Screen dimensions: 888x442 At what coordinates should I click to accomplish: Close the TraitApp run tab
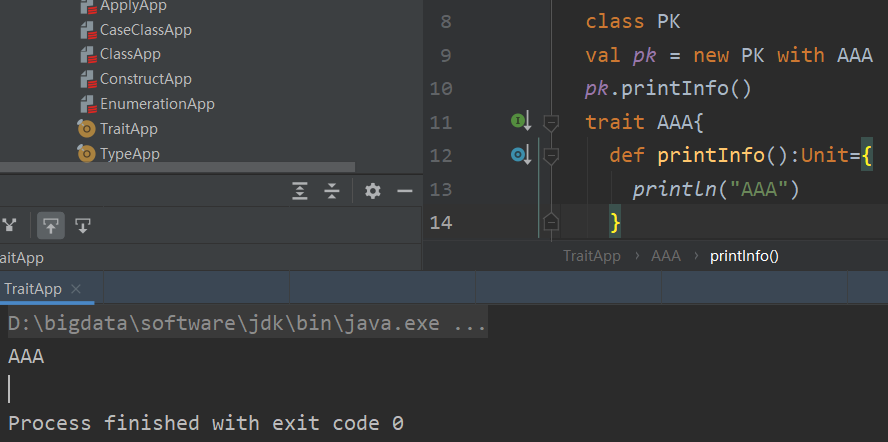coord(75,289)
